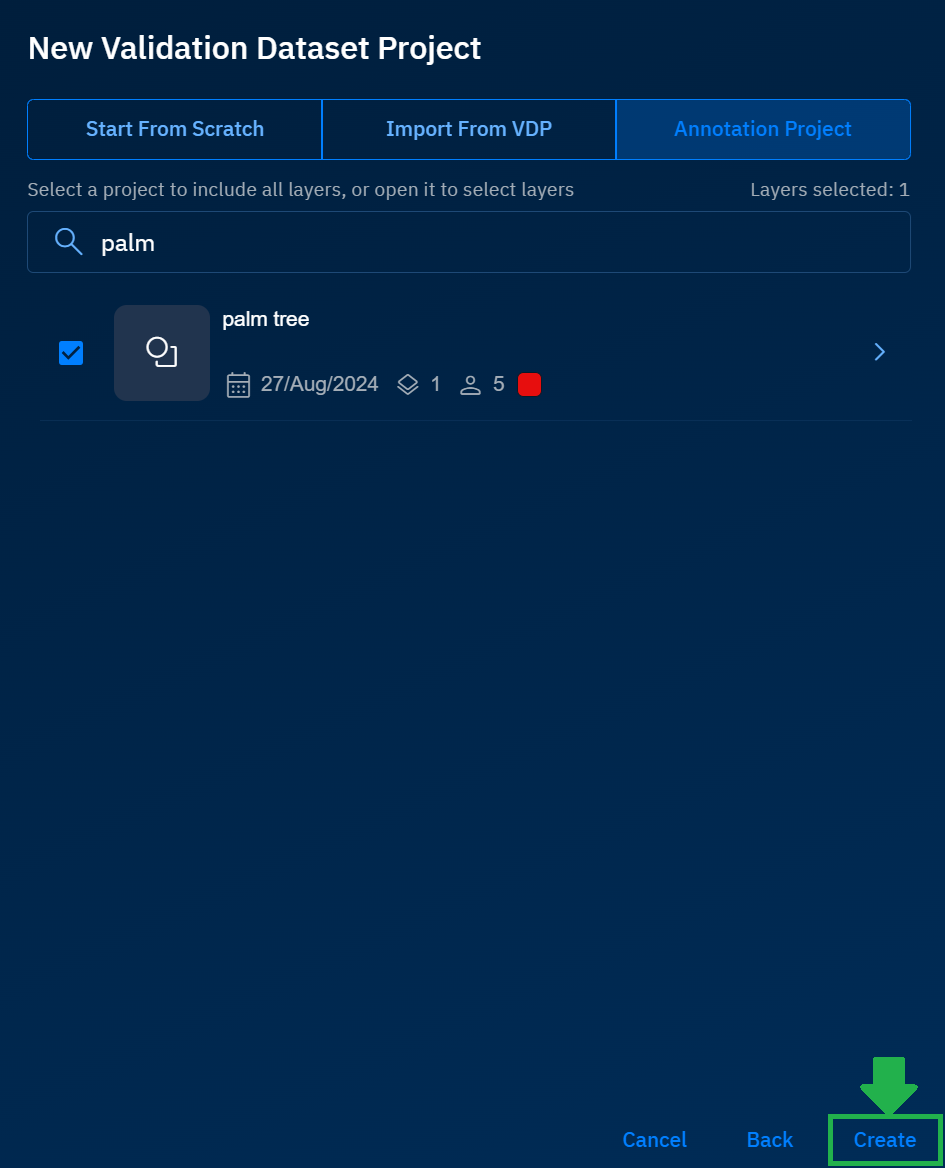945x1168 pixels.
Task: Click the "palm tree" project name
Action: click(x=266, y=319)
